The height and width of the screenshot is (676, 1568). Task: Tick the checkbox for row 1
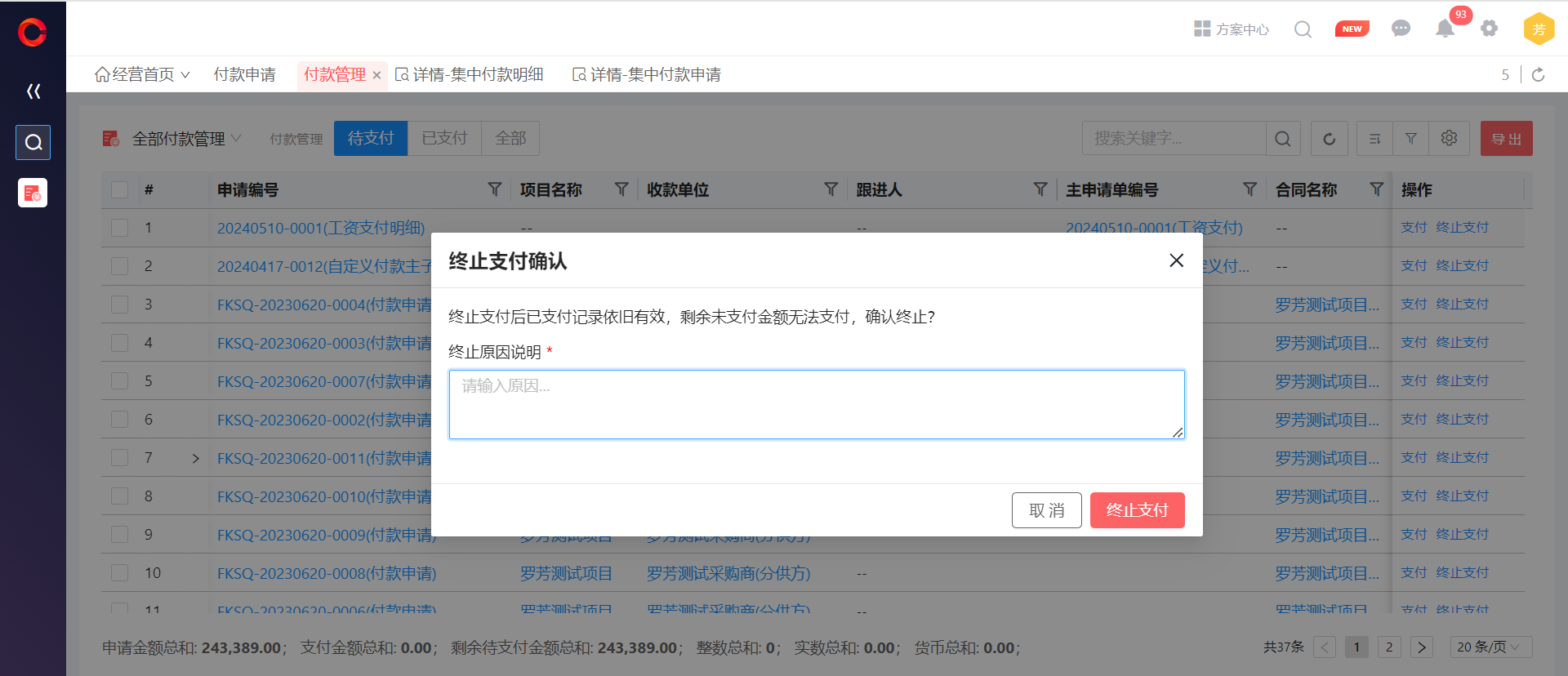[120, 228]
